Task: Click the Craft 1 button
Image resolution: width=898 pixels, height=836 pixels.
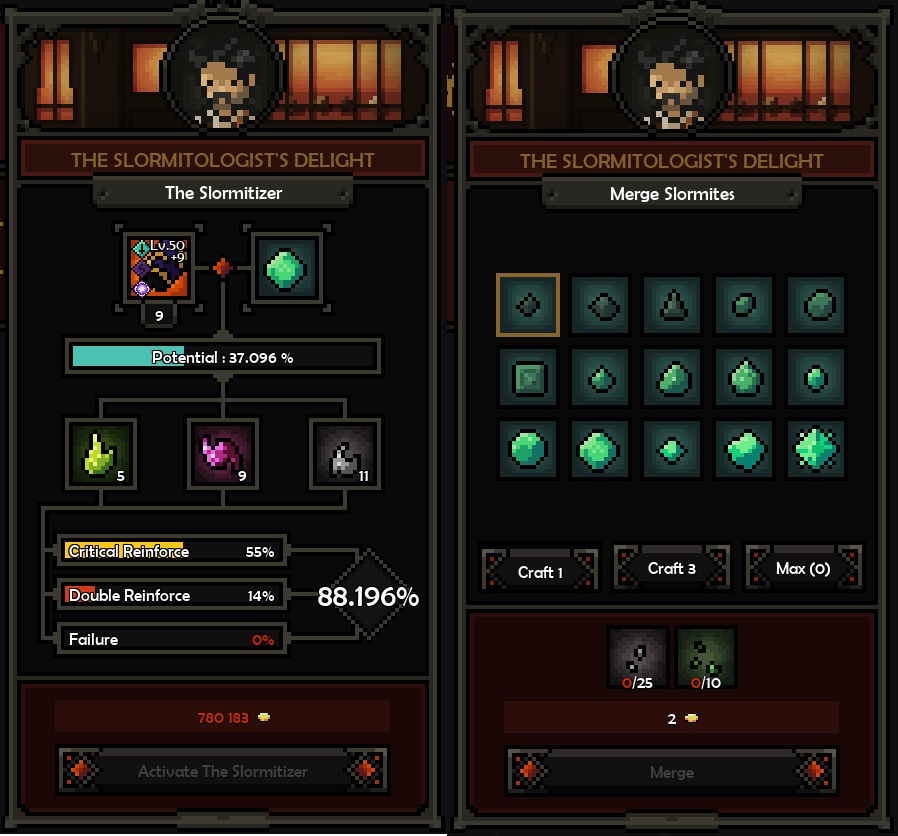Action: 541,571
